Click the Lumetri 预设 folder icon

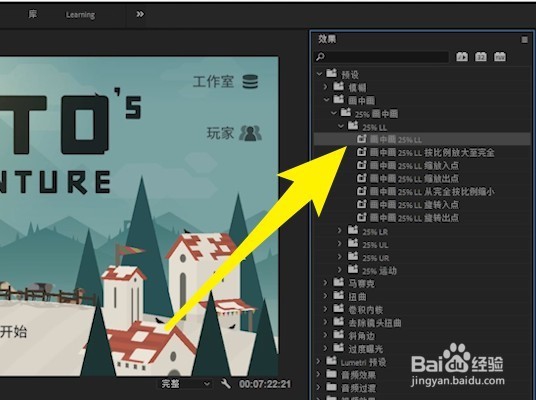(x=331, y=361)
